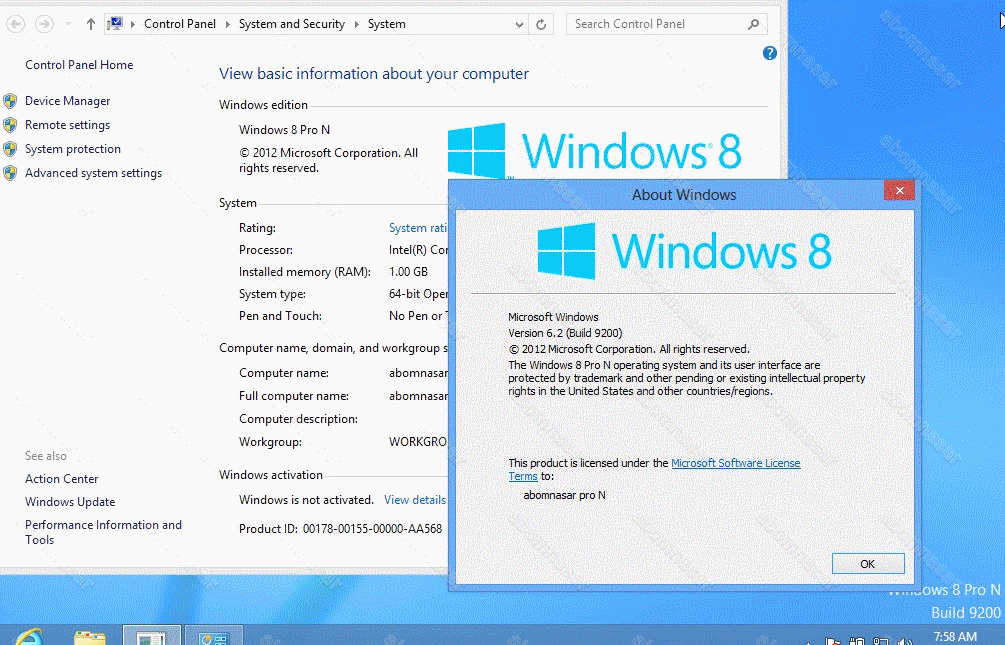This screenshot has height=645, width=1005.
Task: Open Action Center under See also
Action: (x=62, y=479)
